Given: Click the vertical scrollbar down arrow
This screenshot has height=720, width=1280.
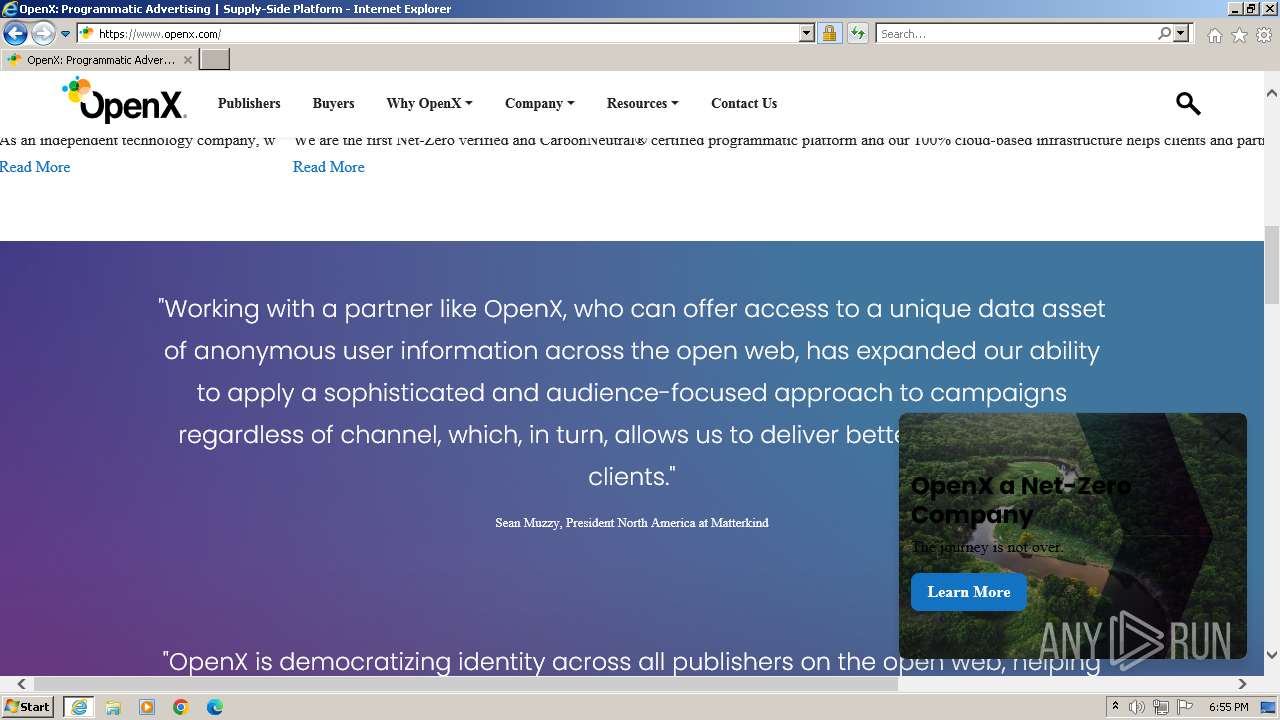Looking at the screenshot, I should point(1272,654).
